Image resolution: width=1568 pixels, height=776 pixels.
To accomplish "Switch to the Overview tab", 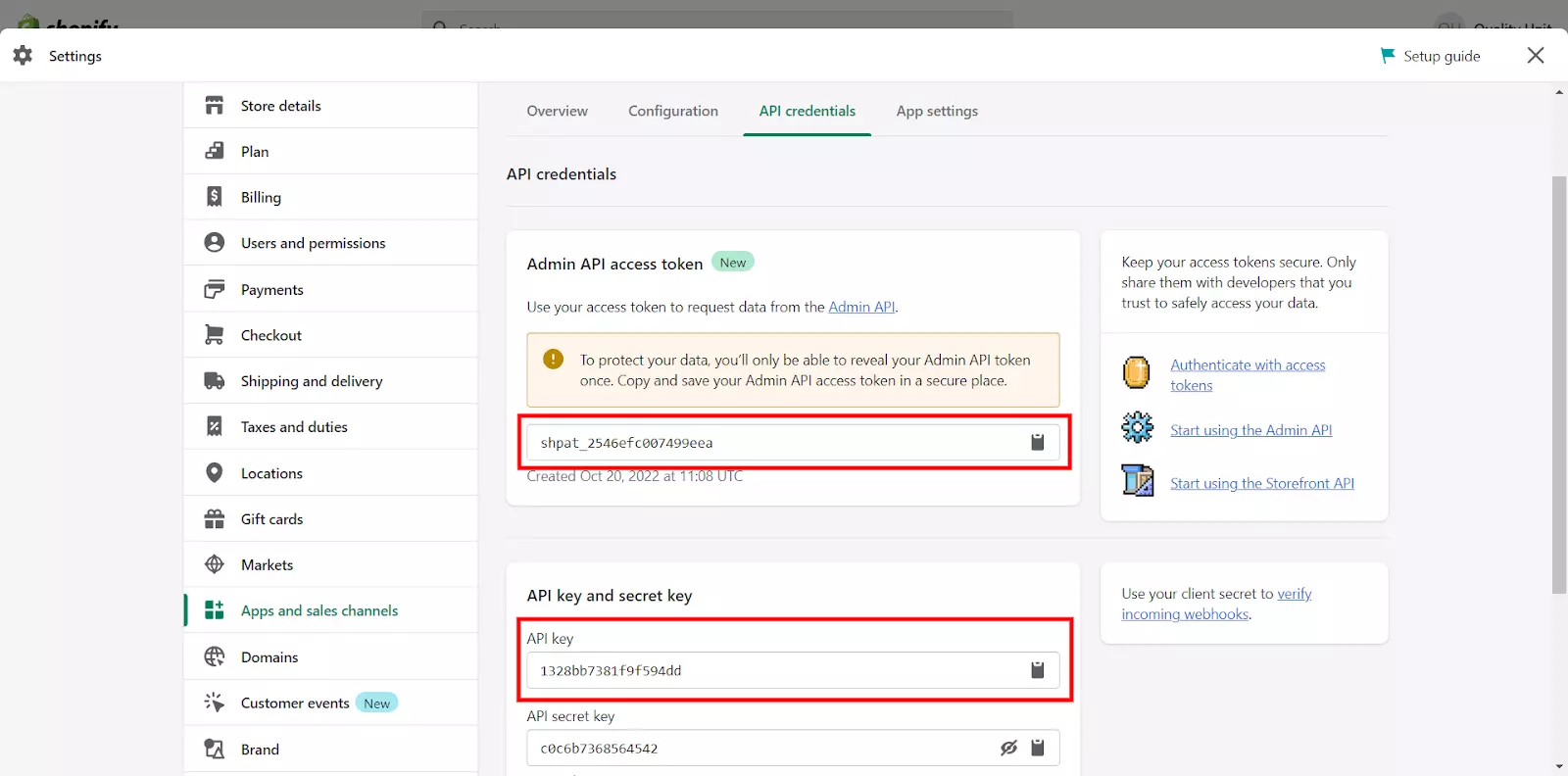I will coord(557,112).
